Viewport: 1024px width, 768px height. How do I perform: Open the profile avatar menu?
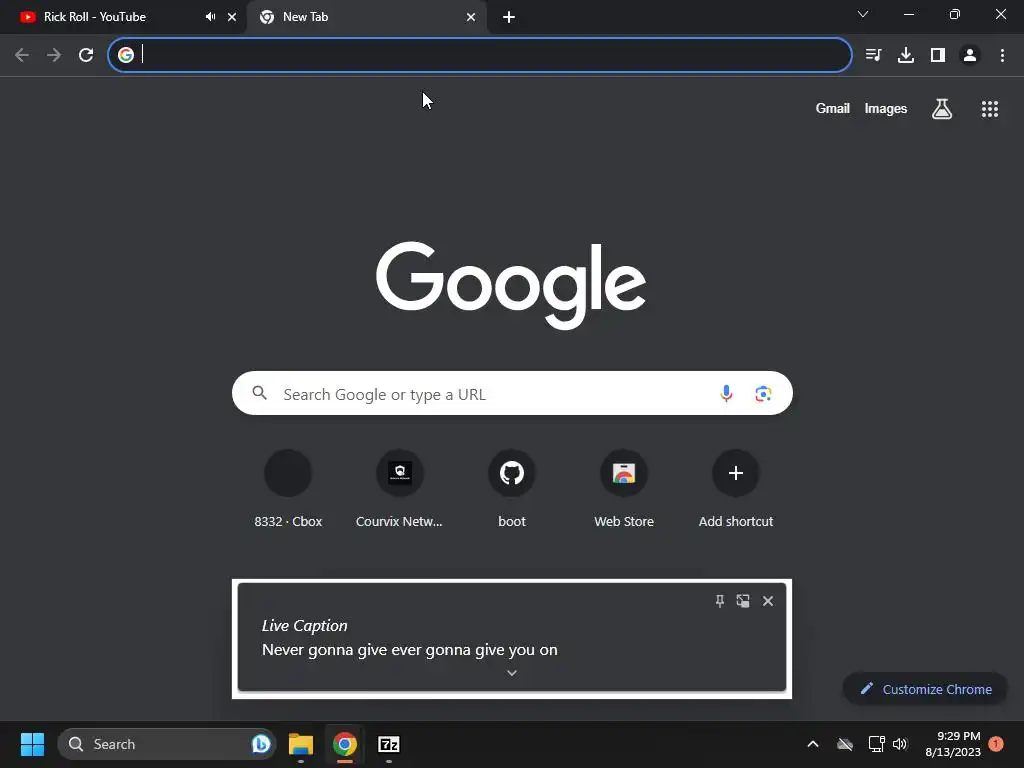coord(970,55)
